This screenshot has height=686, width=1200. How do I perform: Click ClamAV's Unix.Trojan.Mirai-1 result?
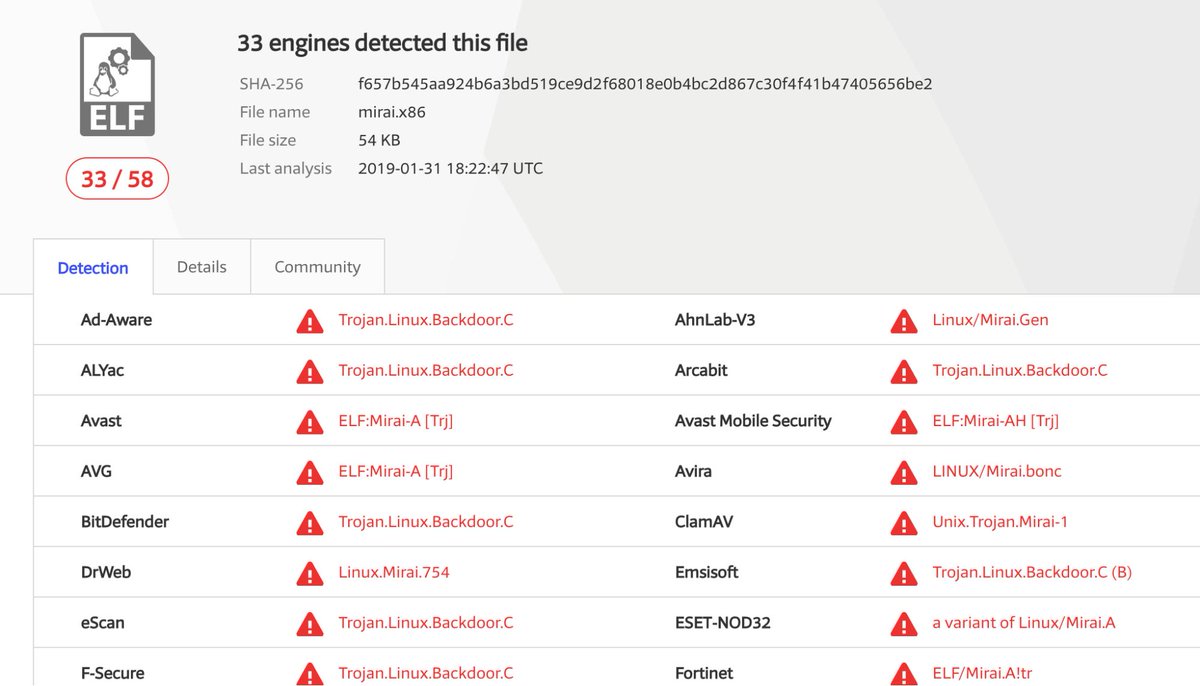pos(1000,522)
